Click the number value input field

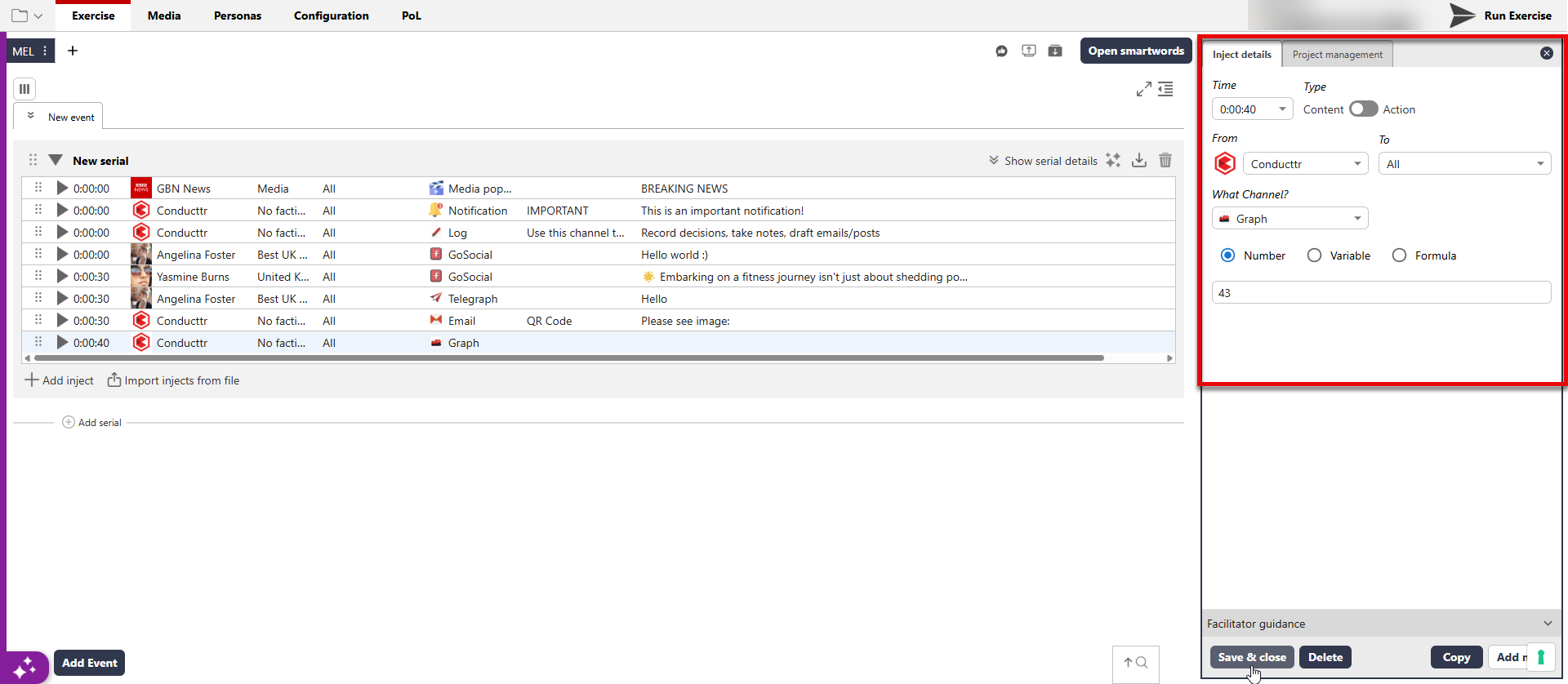(1380, 293)
